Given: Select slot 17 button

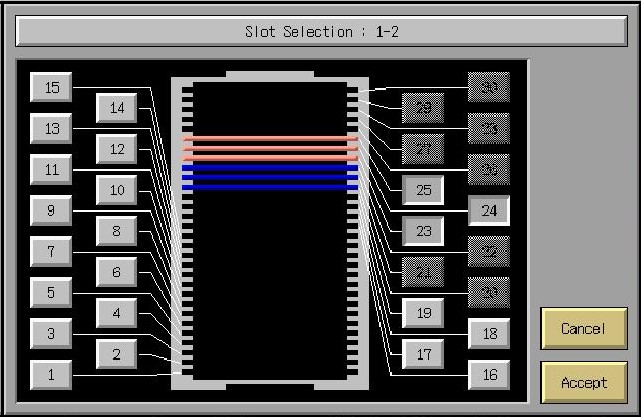Looking at the screenshot, I should point(423,354).
